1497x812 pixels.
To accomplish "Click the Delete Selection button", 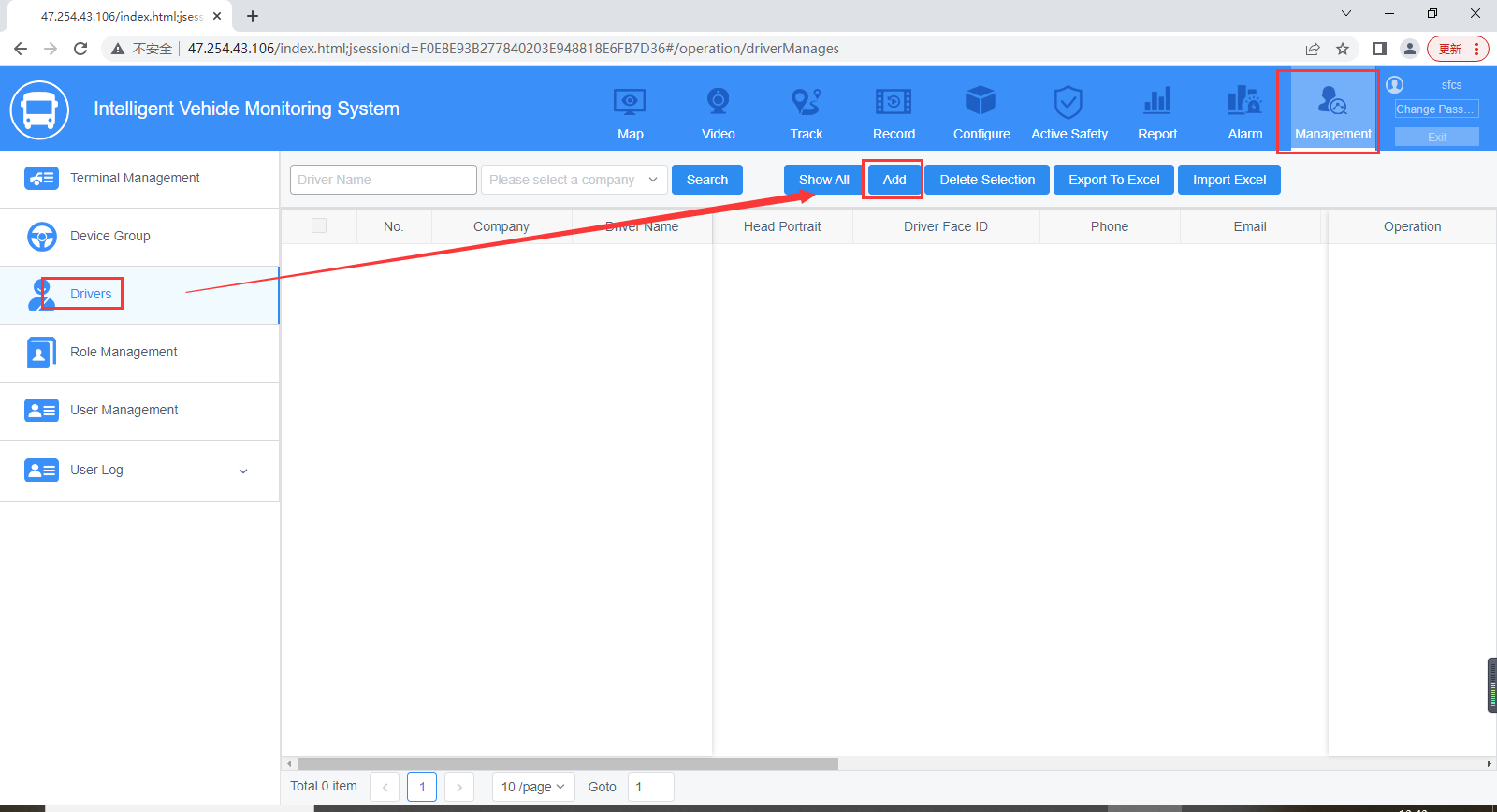I will tap(987, 180).
